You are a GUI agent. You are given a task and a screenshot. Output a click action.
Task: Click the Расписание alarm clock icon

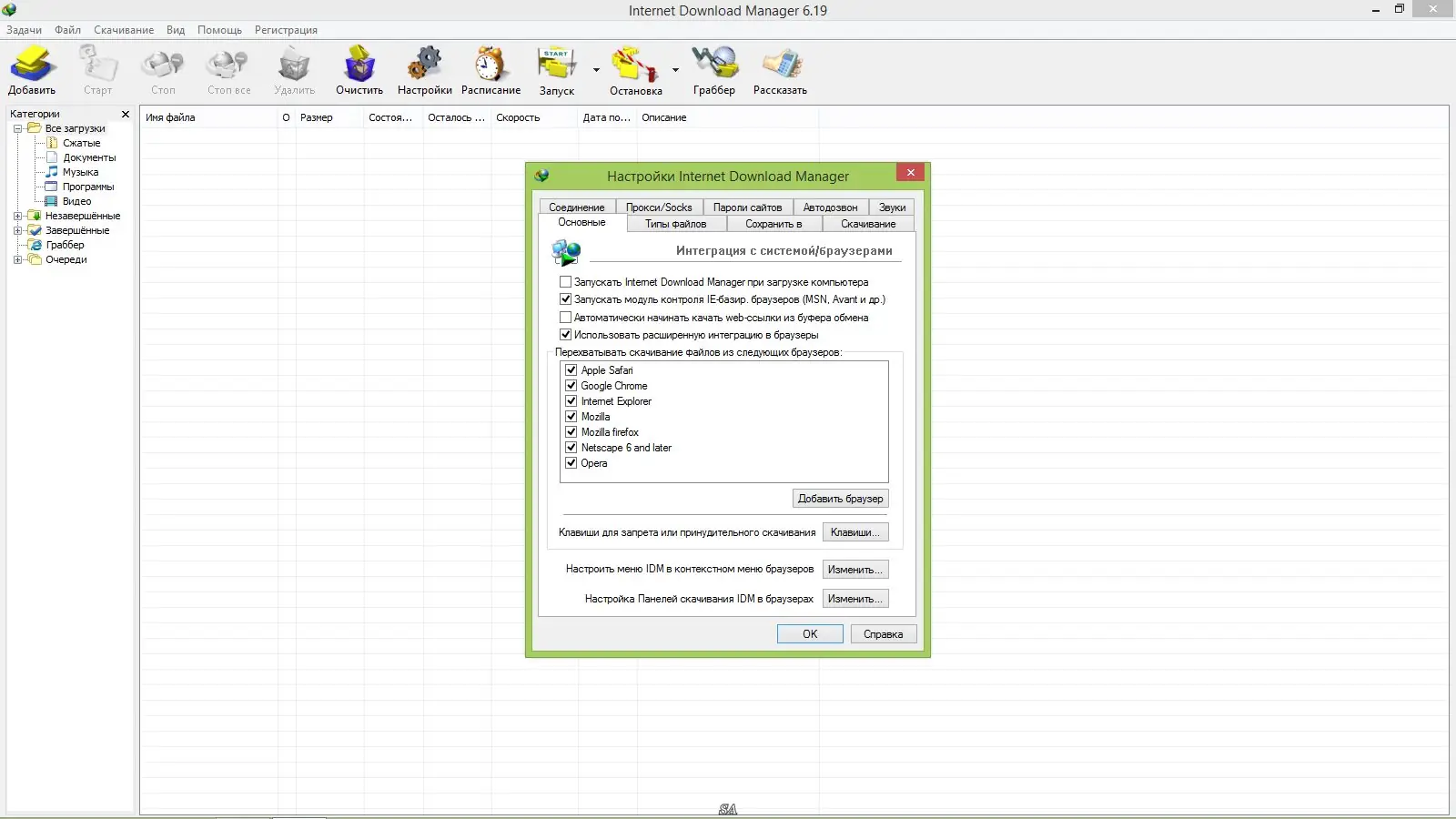tap(490, 64)
